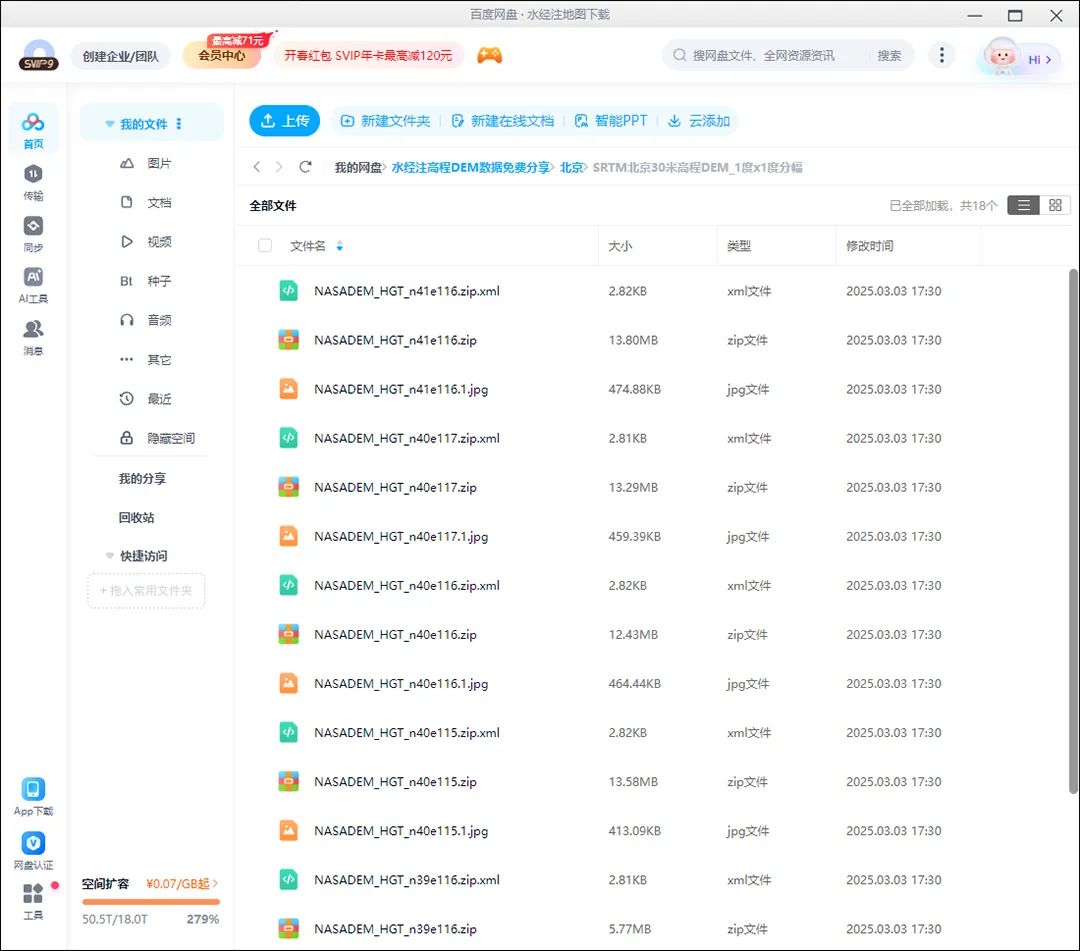Open 空间扩容 price chevron link

(182, 884)
